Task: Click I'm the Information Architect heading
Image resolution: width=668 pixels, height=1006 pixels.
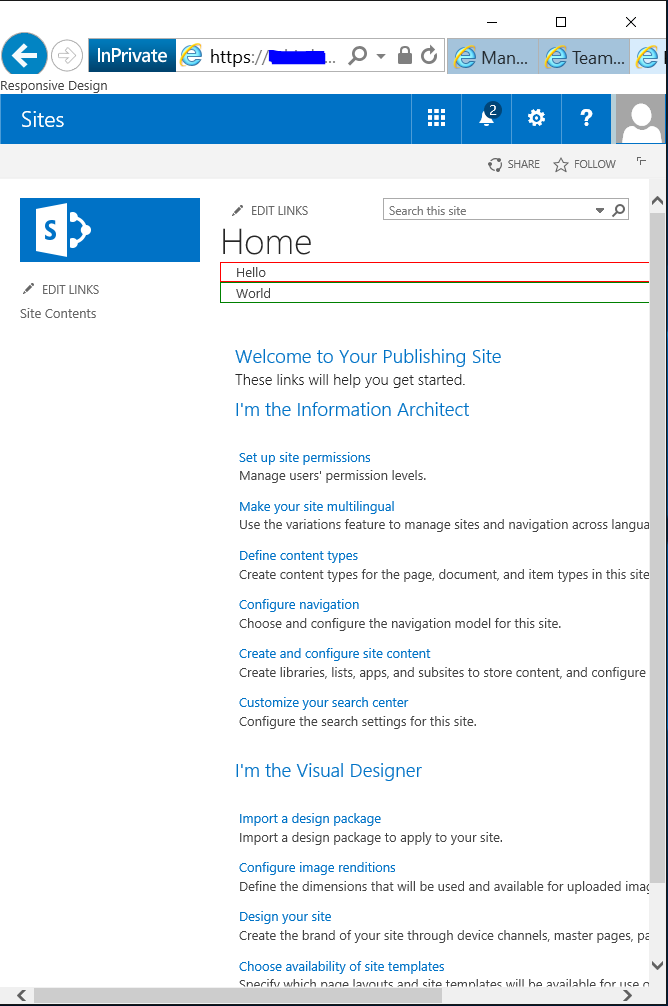Action: (x=352, y=410)
